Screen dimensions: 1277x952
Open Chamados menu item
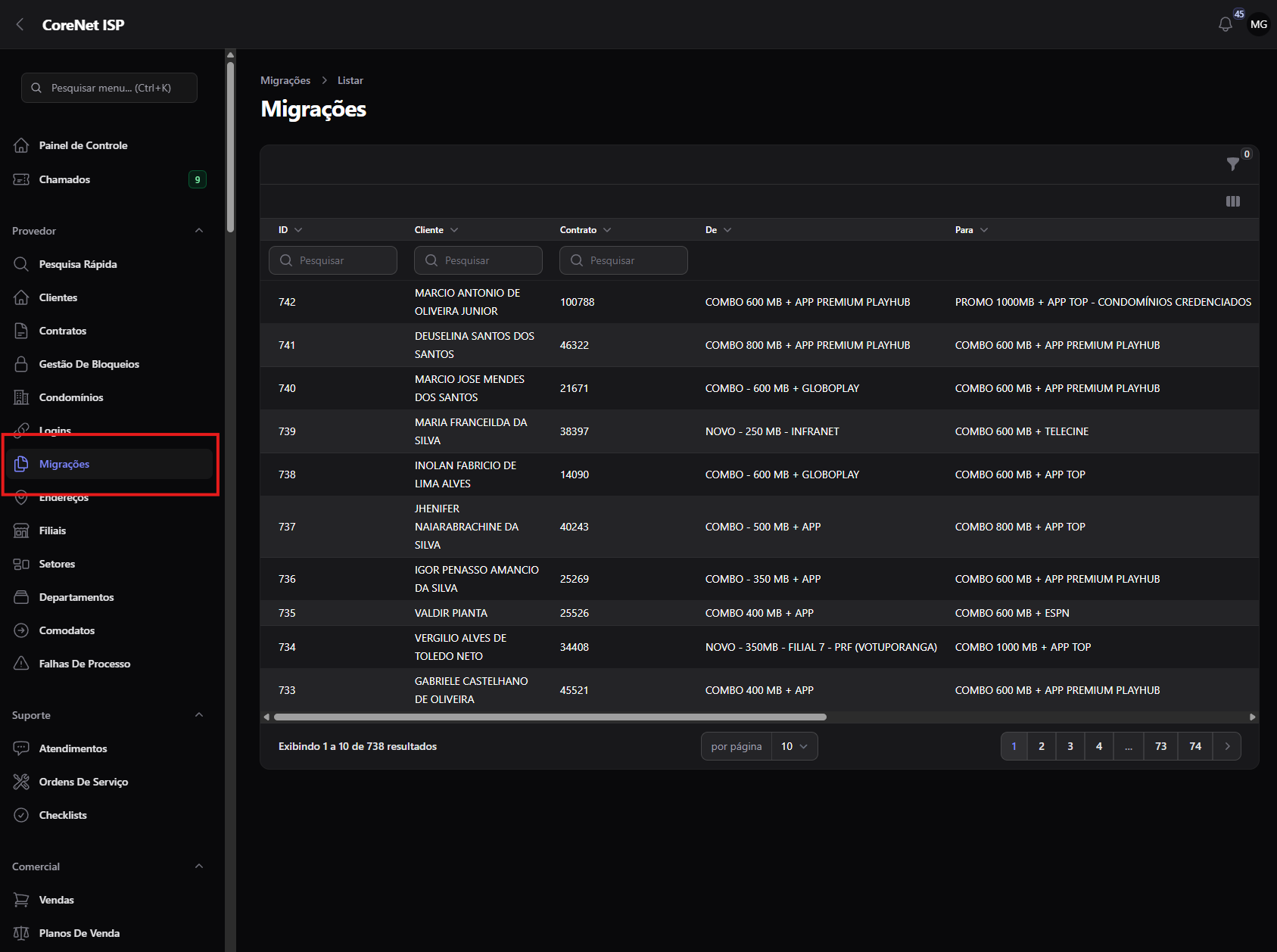pyautogui.click(x=109, y=179)
